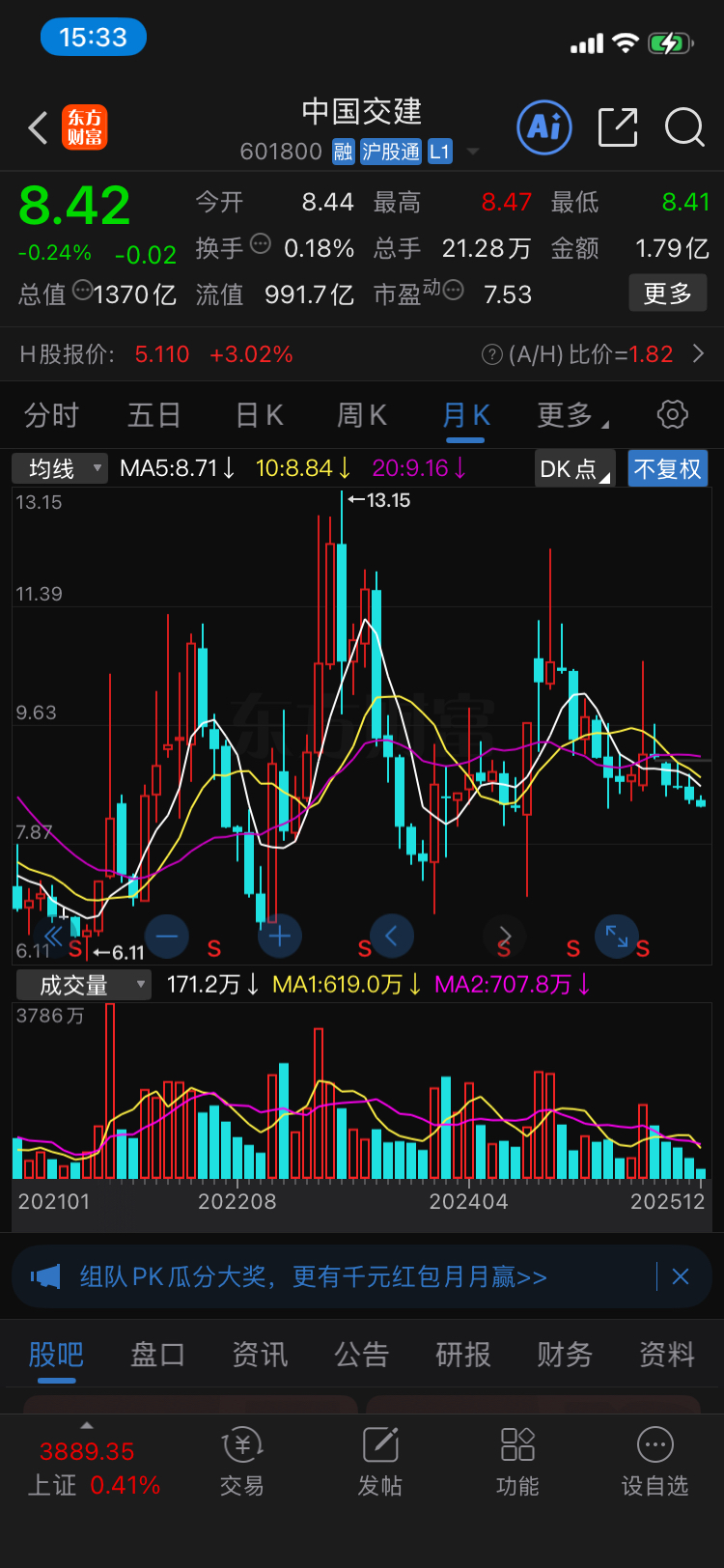724x1568 pixels.
Task: Tap the share export icon
Action: (618, 126)
